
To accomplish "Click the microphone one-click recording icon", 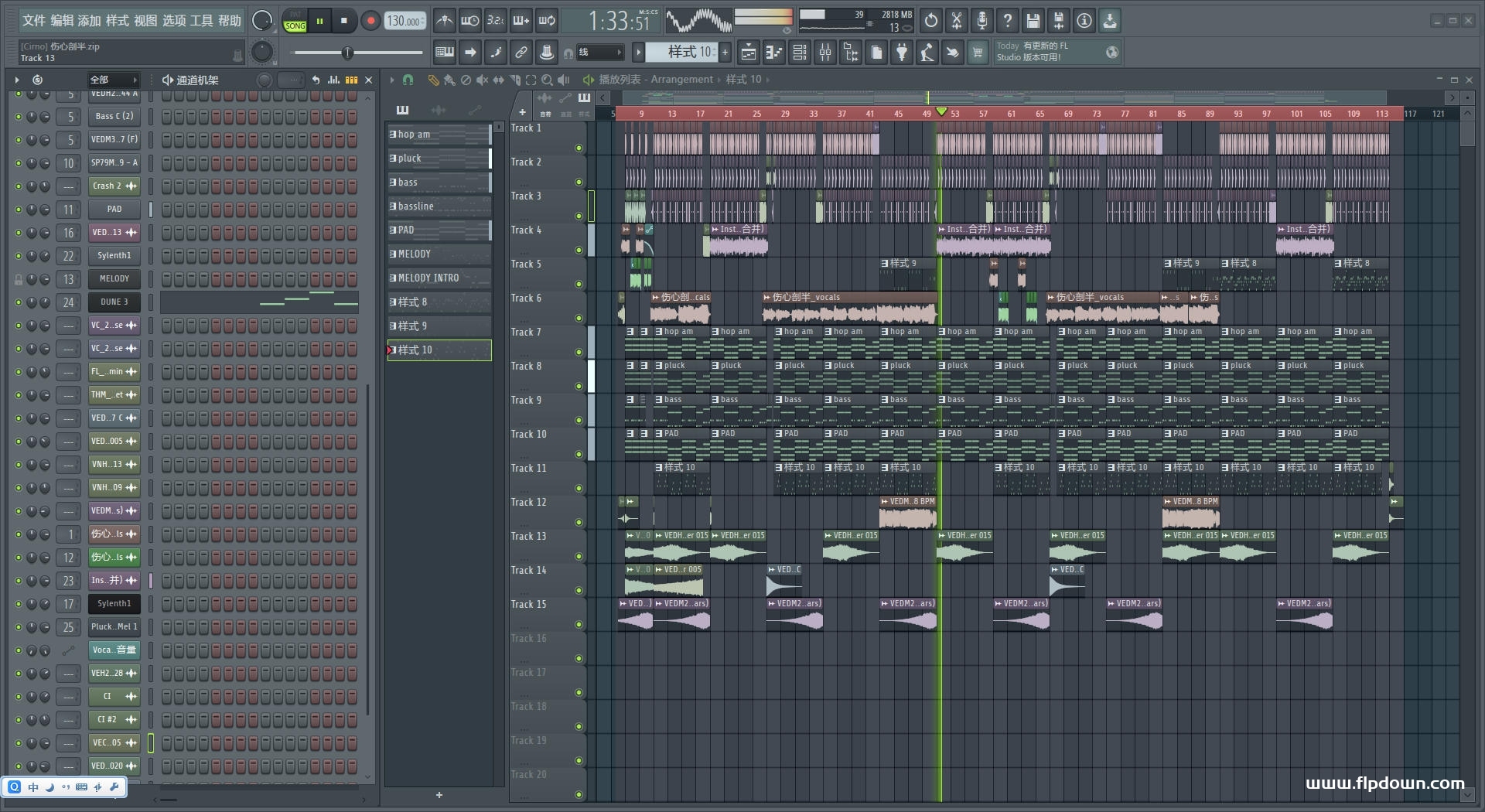I will pos(981,21).
